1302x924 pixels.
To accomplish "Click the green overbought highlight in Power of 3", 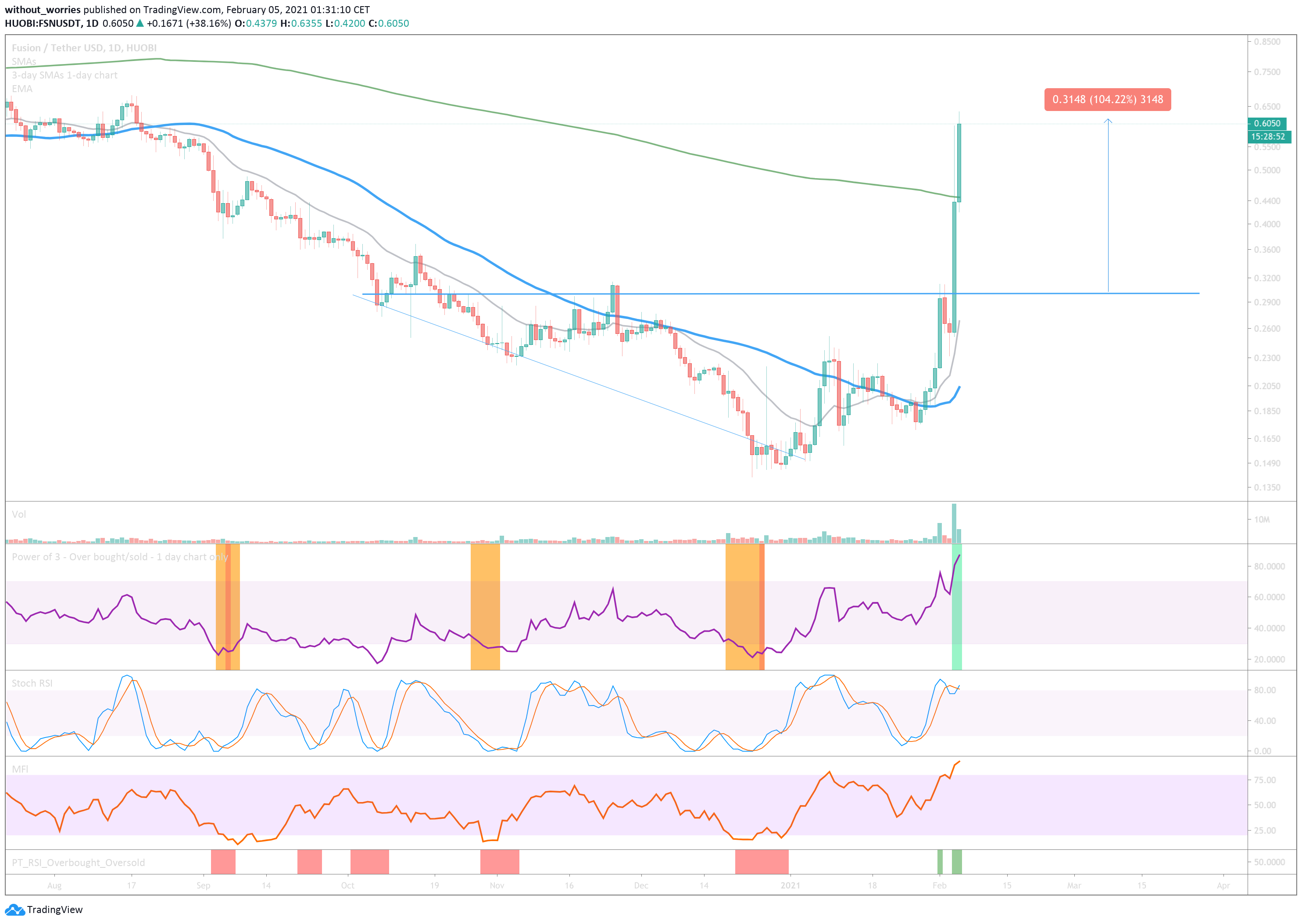I will click(x=957, y=607).
